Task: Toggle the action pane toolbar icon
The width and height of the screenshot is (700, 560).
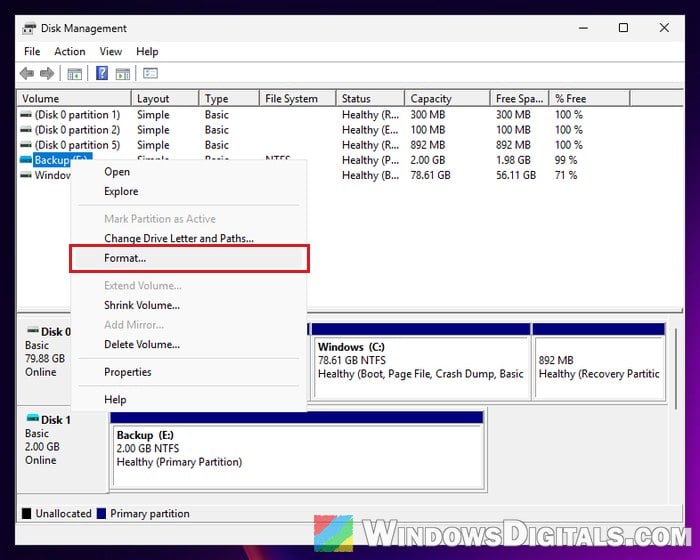Action: pos(123,73)
